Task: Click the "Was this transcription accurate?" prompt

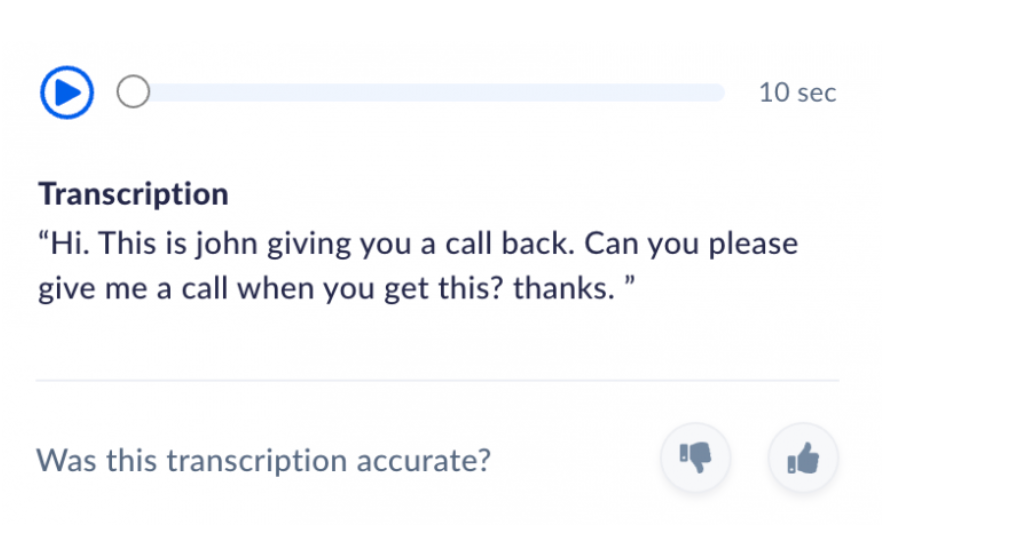Action: click(x=263, y=461)
